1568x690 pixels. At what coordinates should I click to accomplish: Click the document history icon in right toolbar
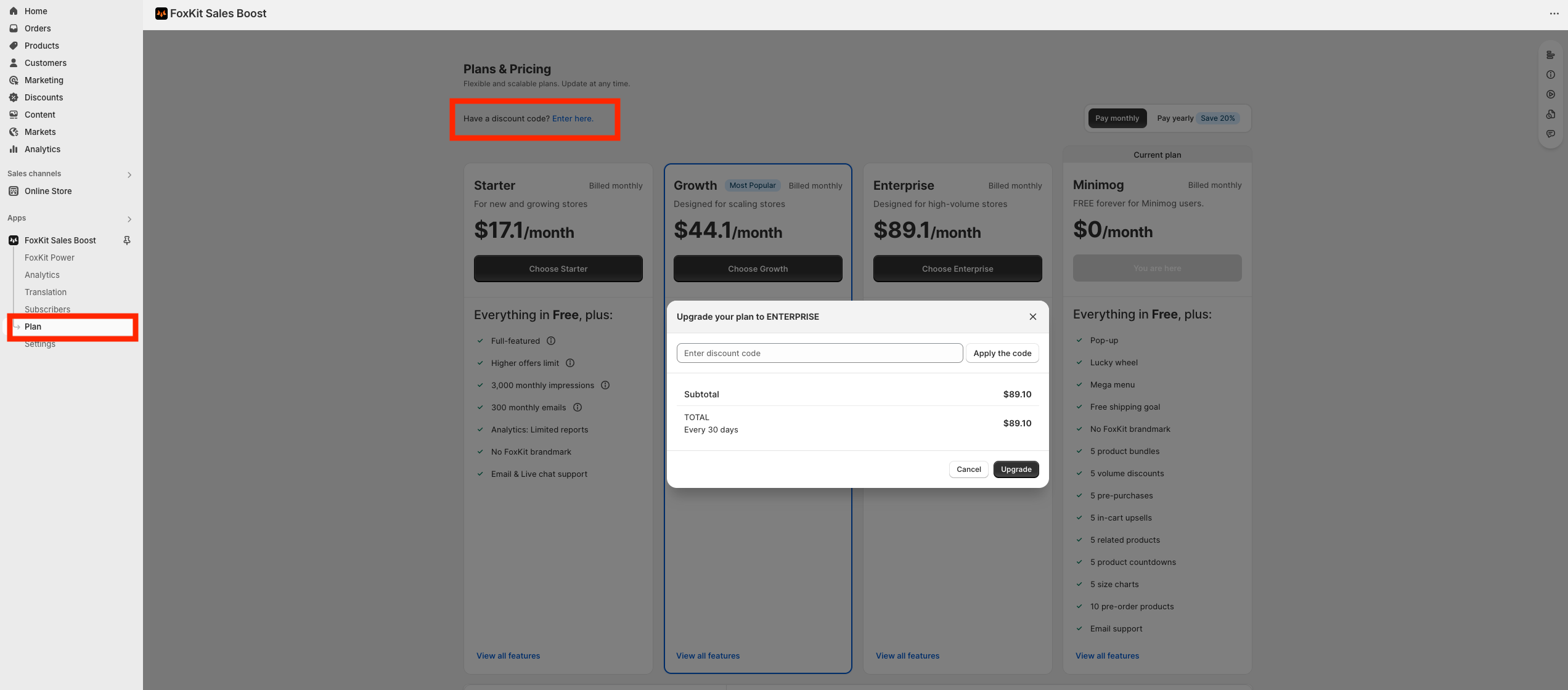[1551, 114]
